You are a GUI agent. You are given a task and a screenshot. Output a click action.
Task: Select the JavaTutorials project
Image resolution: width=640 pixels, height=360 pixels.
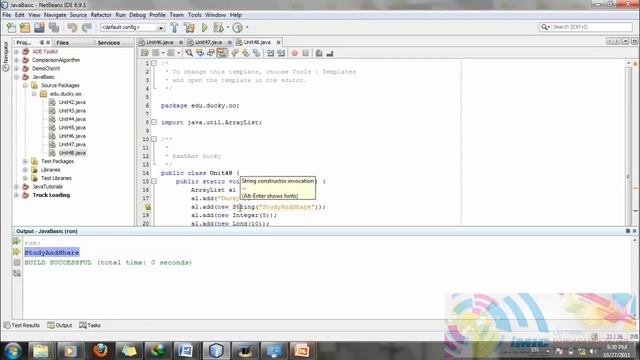coord(47,187)
